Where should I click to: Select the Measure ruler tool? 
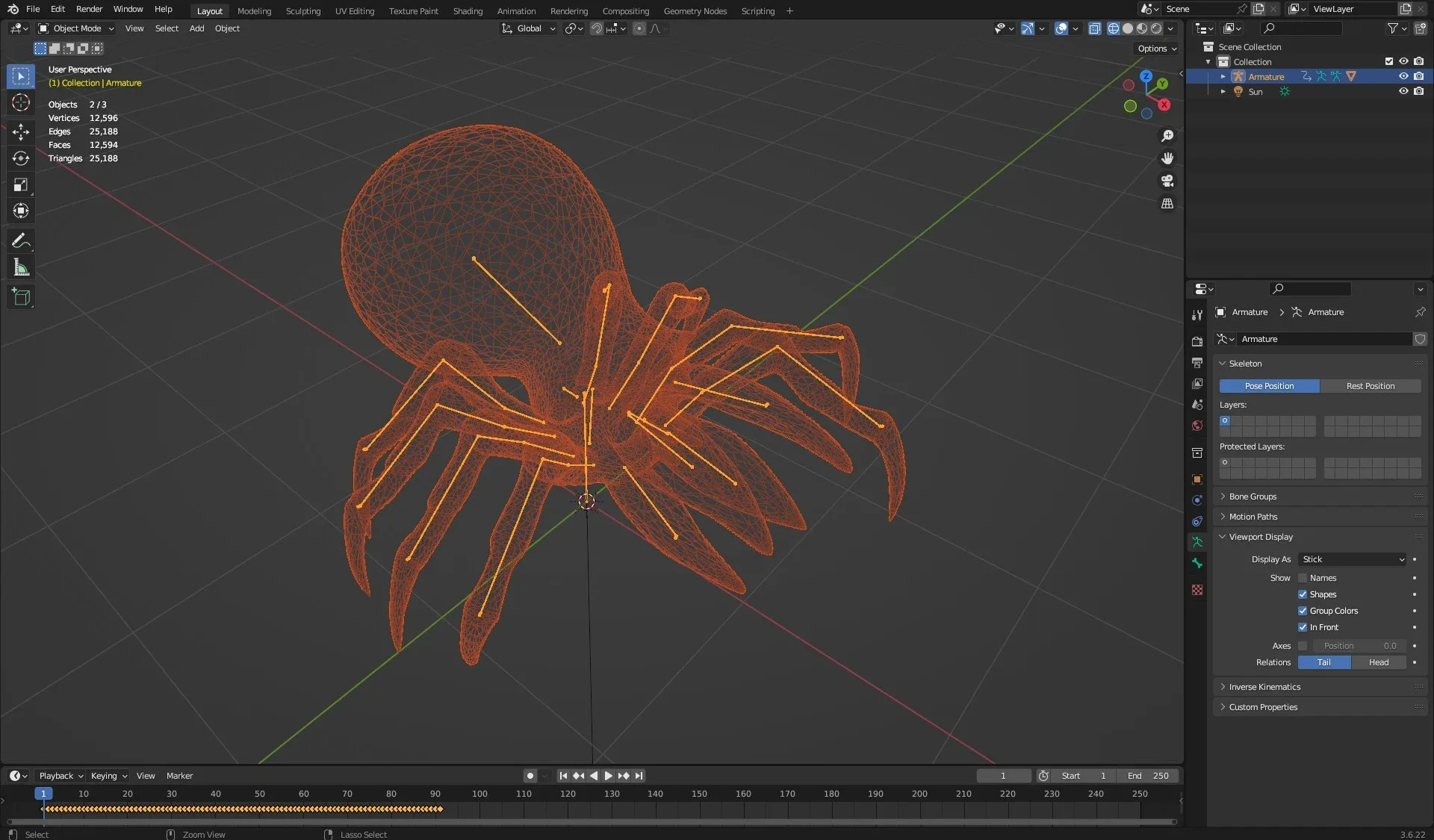point(21,267)
